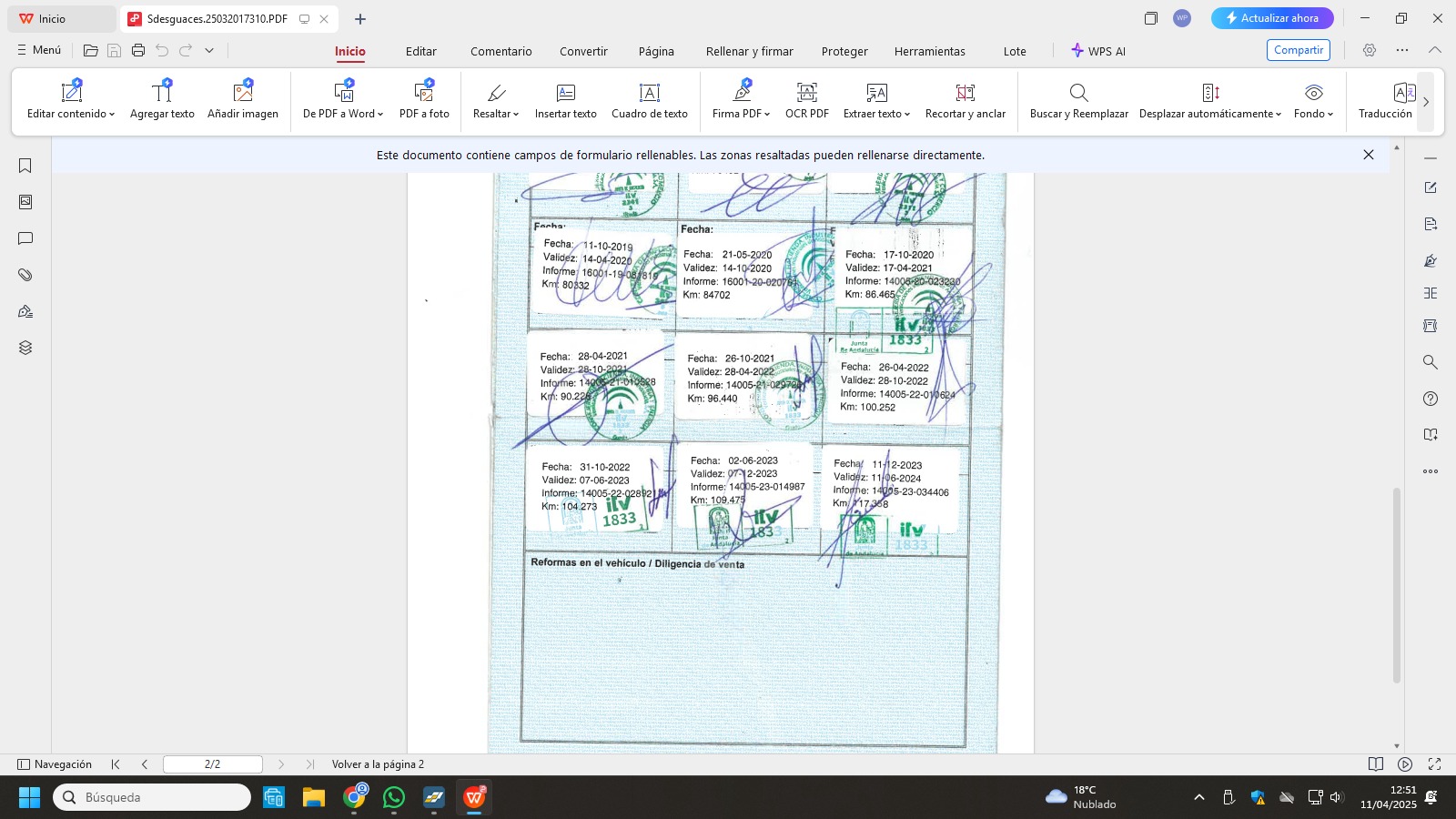Select the Agregar texto tool

point(162,99)
